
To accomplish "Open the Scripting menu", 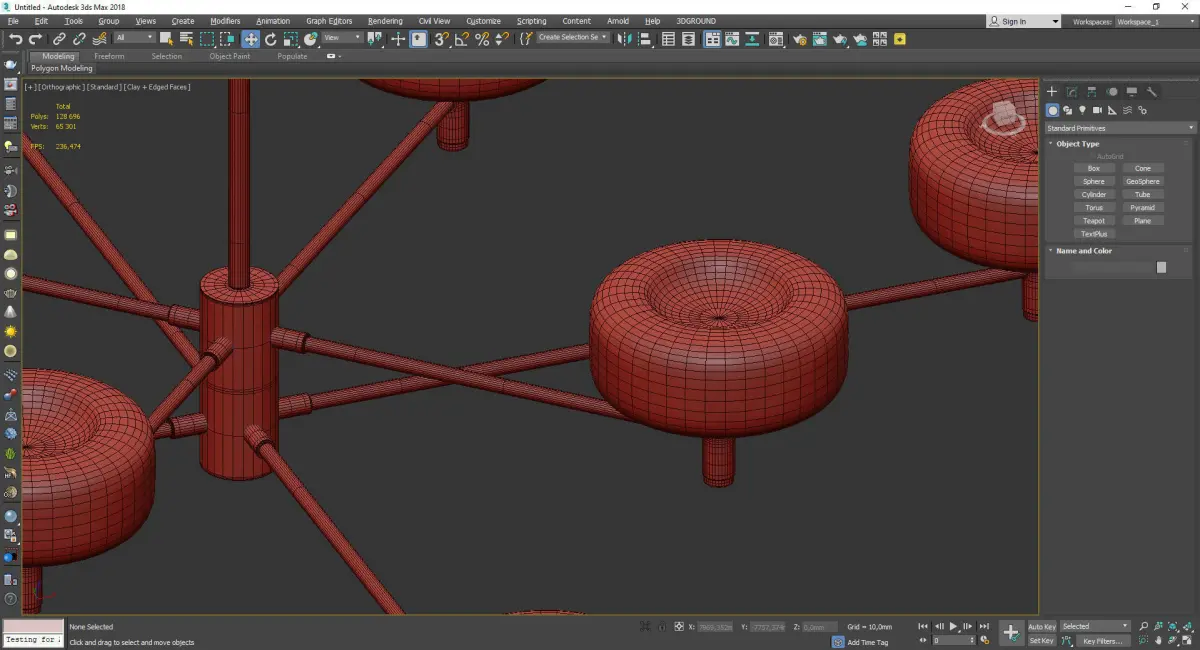I will 531,21.
